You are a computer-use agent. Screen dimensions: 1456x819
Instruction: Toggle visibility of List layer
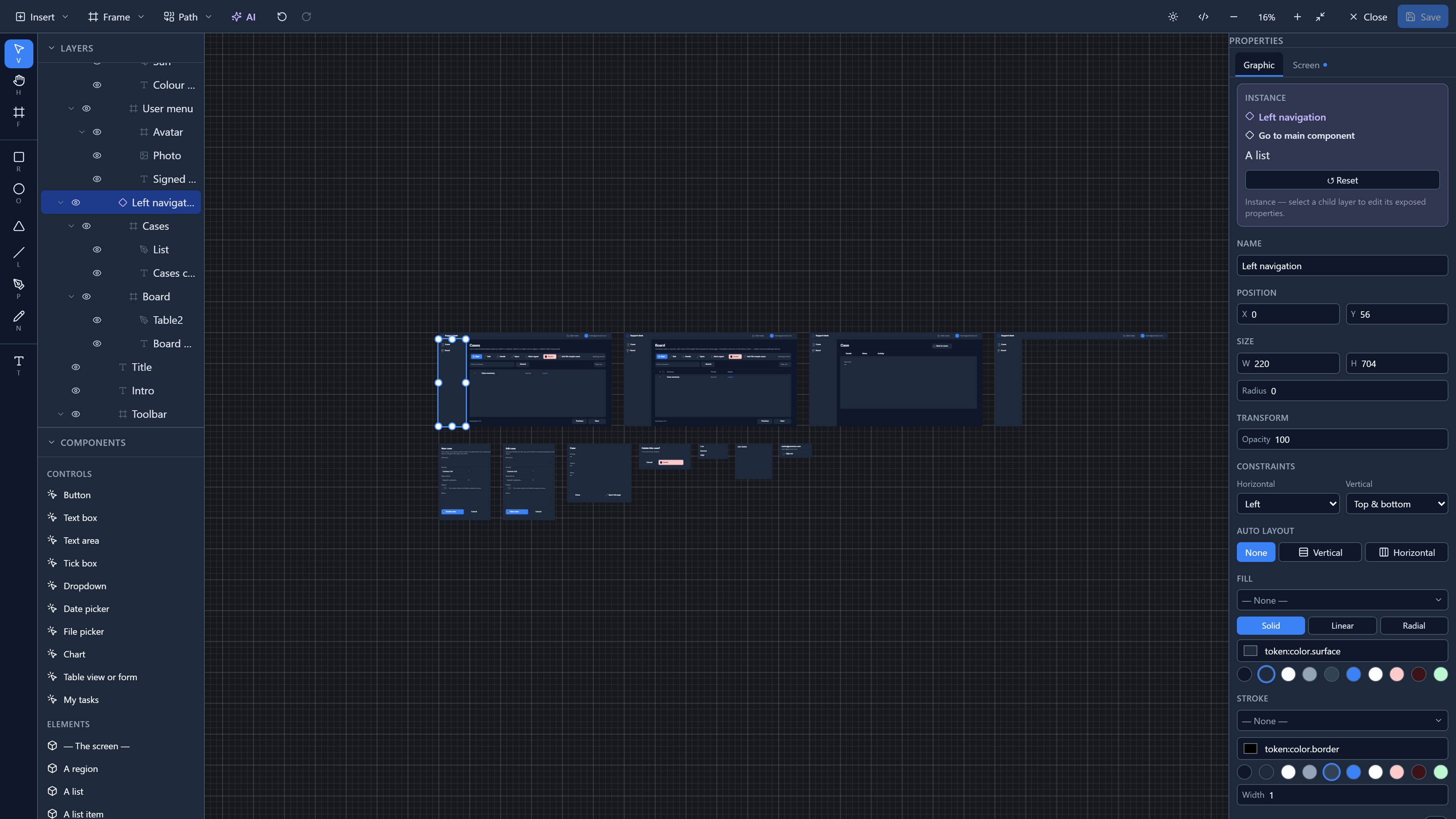point(97,249)
